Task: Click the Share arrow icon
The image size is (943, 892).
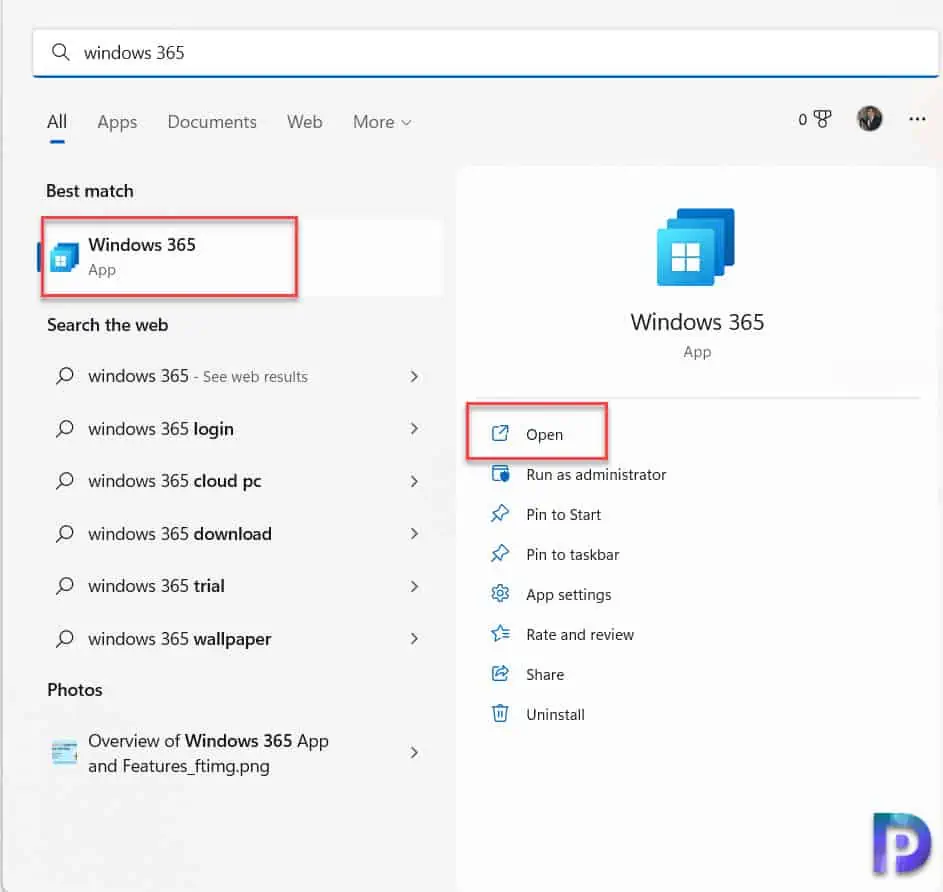Action: (500, 674)
